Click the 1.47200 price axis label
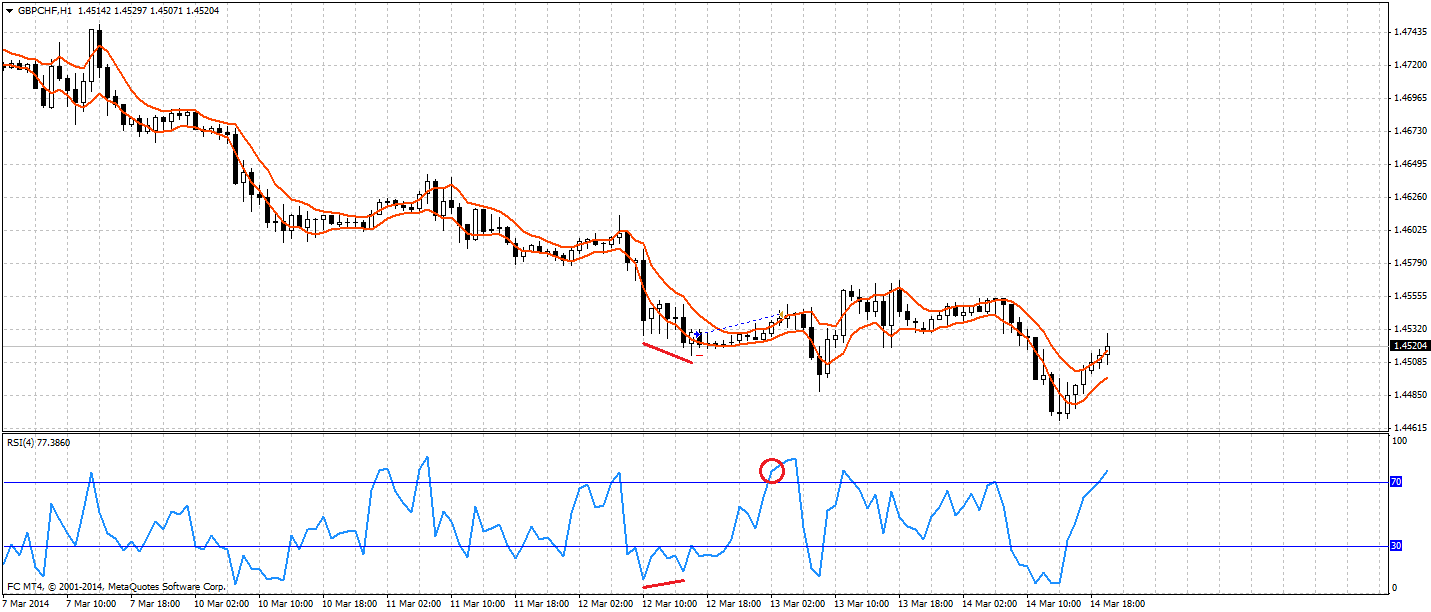The width and height of the screenshot is (1431, 612). coord(1409,65)
